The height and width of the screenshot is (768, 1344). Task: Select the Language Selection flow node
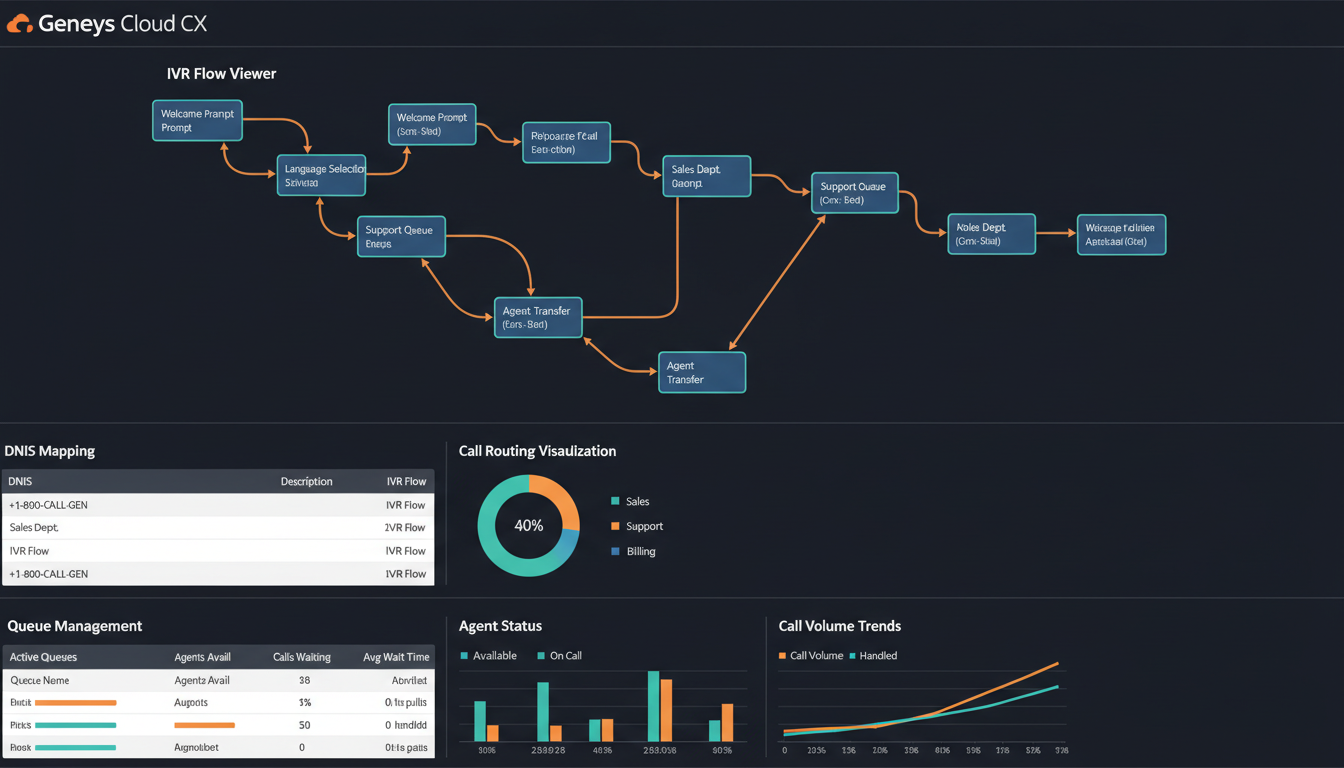tap(321, 175)
